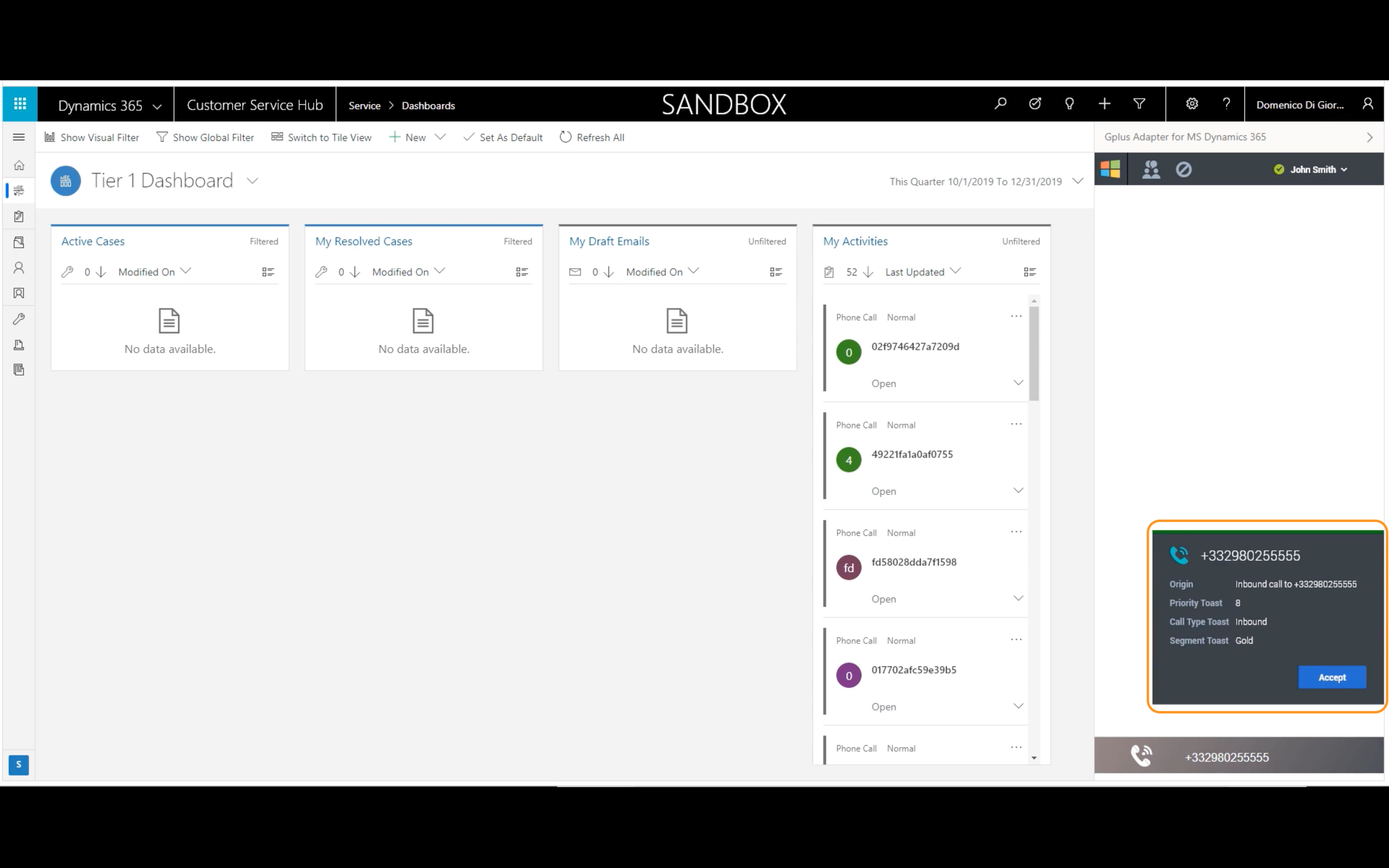Click the search magnifier icon in header
Screen dimensions: 1389x868
(1000, 104)
